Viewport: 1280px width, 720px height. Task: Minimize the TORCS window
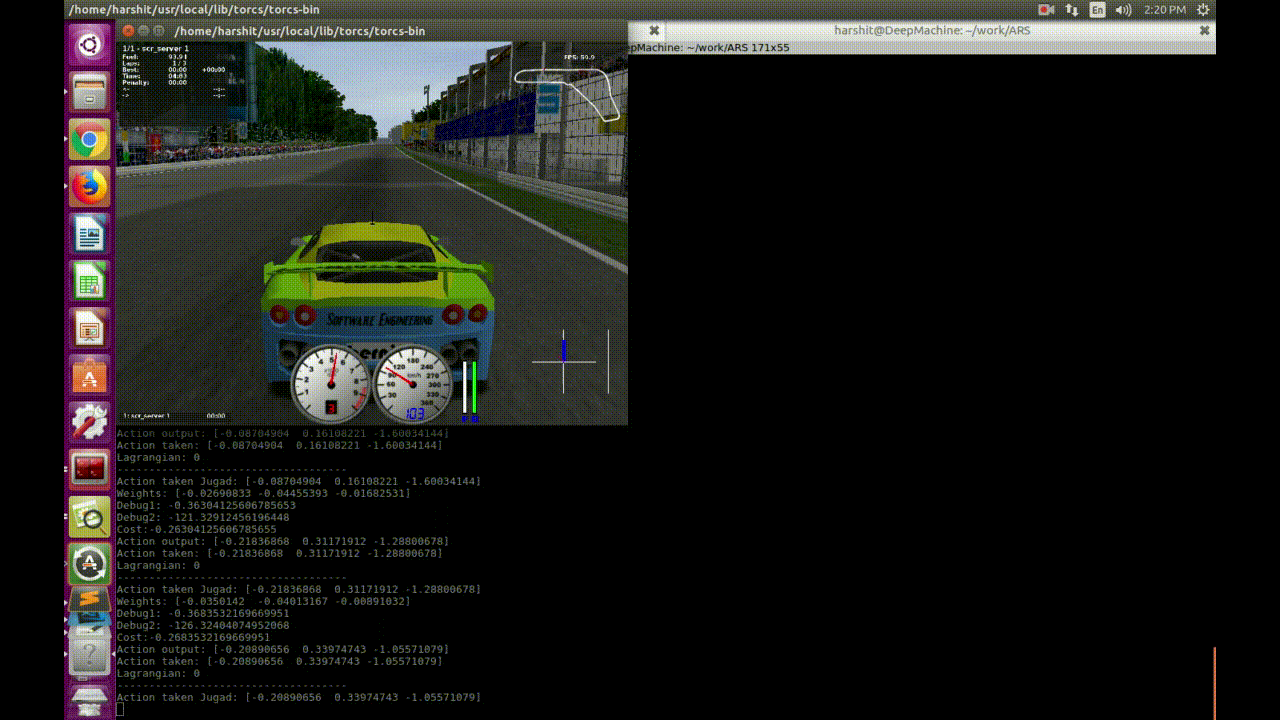pos(144,31)
